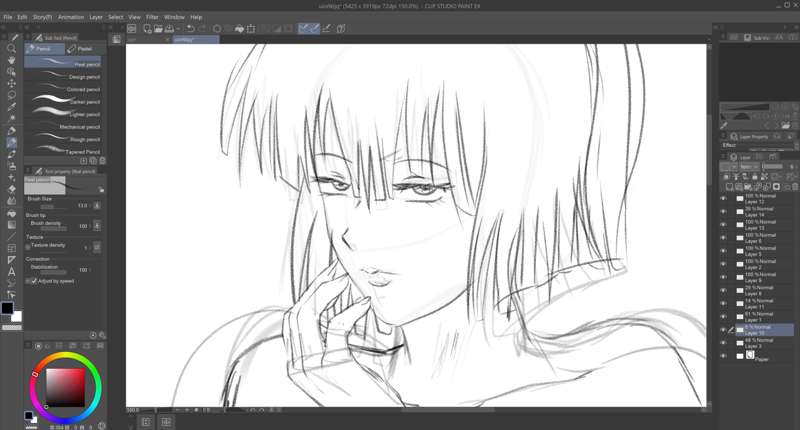
Task: Click the Brush Size slider
Action: click(53, 206)
